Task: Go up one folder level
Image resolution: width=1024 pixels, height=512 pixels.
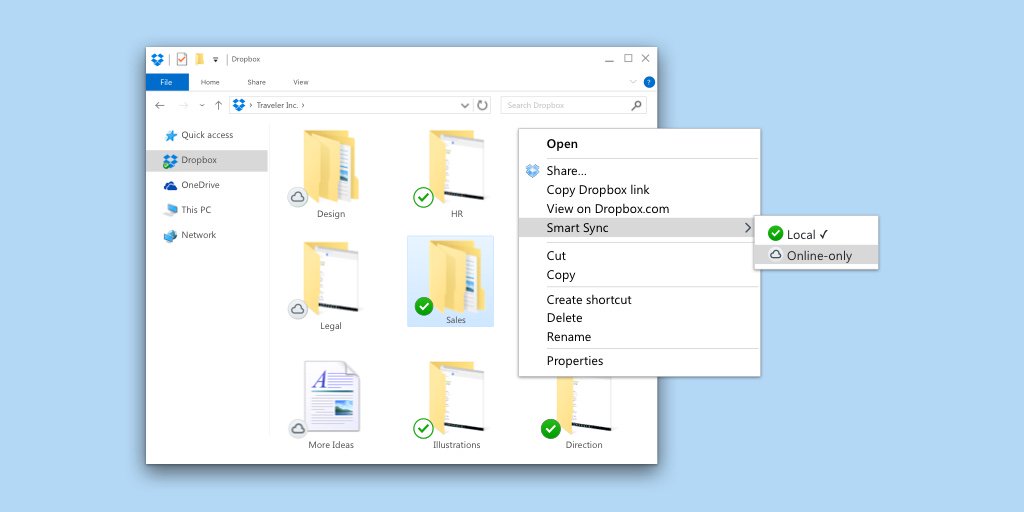Action: [218, 105]
